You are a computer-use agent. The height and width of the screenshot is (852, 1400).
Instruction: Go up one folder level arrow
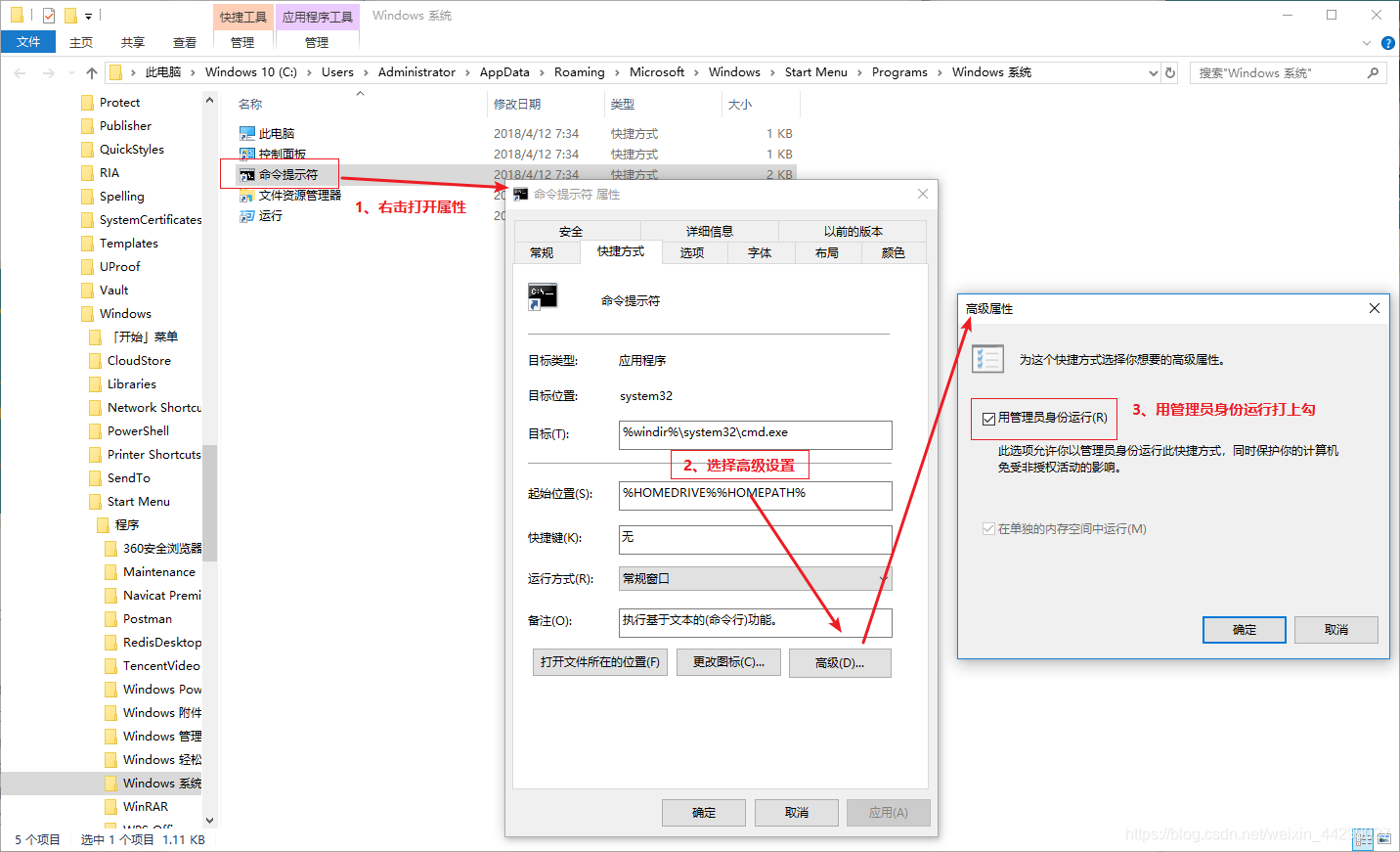[x=91, y=72]
